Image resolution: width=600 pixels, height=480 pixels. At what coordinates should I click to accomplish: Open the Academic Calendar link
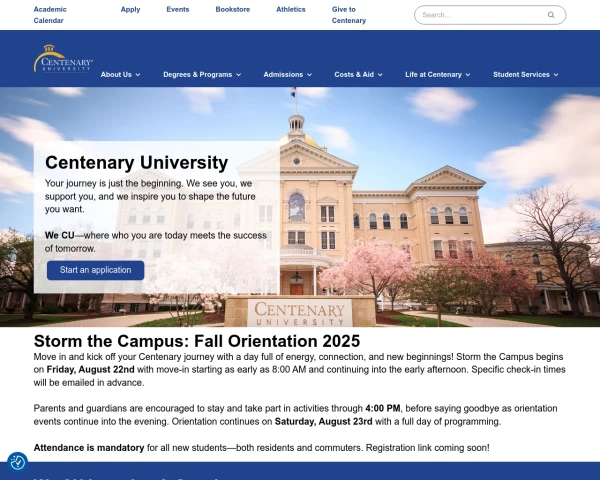50,15
